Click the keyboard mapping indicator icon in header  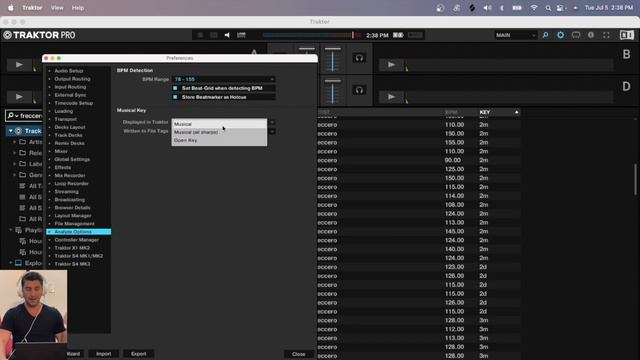(241, 35)
